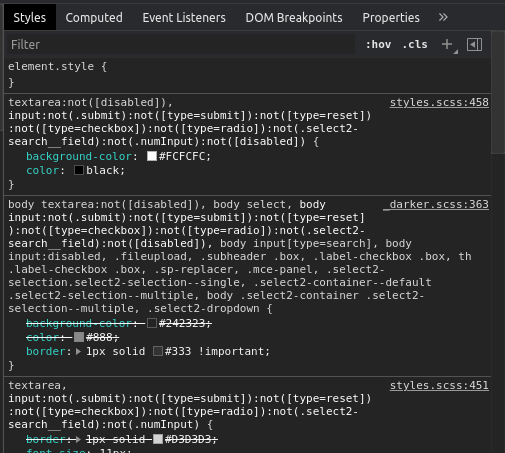Switch to the Styles tab

pos(30,18)
